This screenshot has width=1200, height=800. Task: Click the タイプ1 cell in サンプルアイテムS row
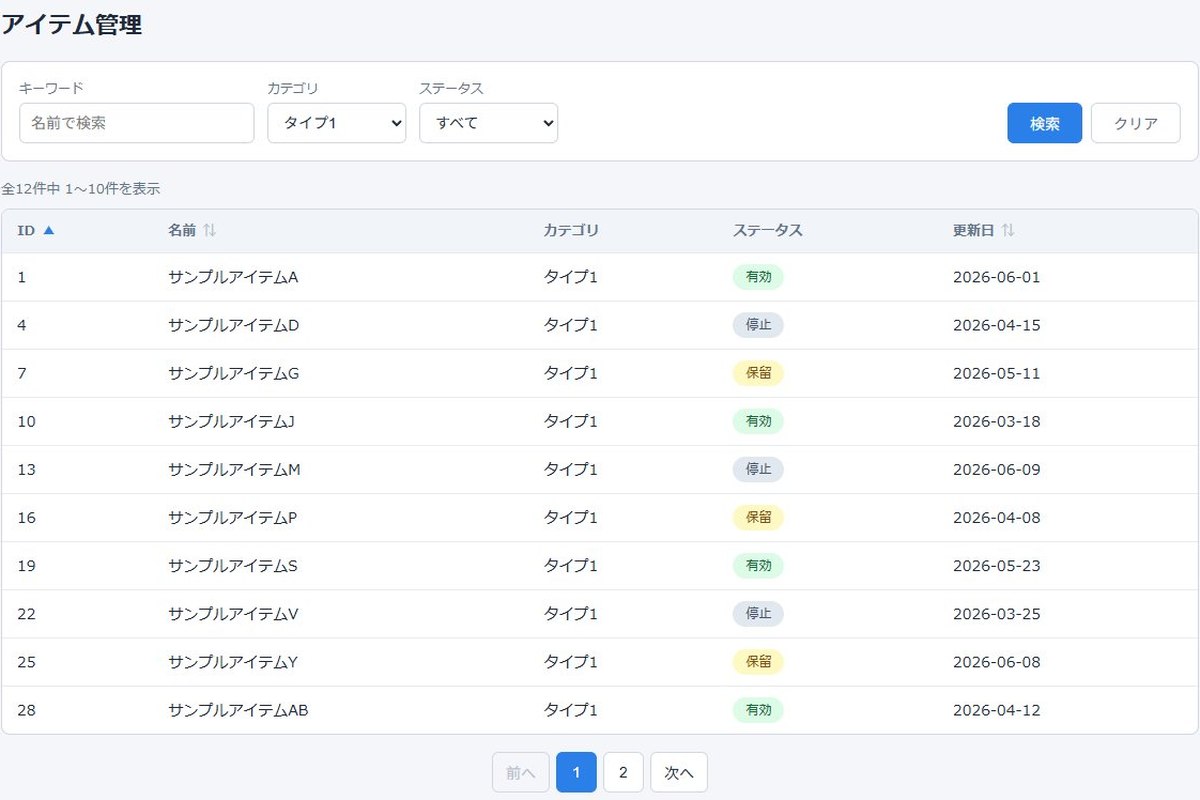point(570,565)
